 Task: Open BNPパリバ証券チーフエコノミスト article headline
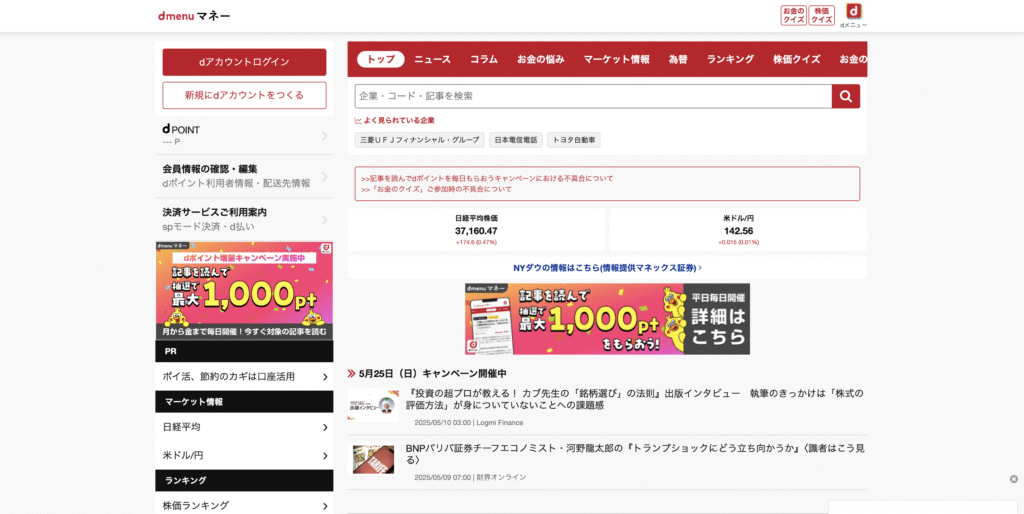tap(635, 454)
